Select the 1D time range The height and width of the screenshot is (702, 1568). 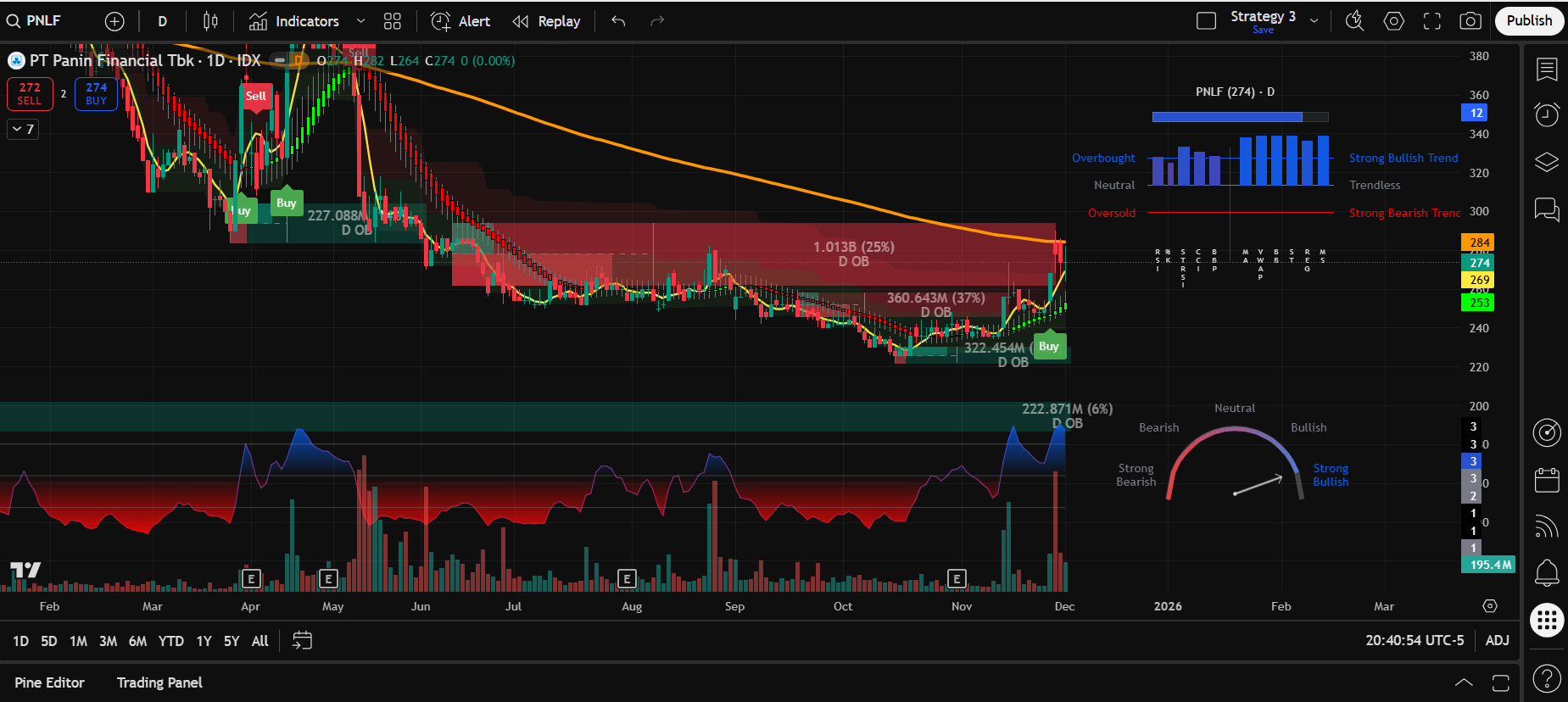[x=21, y=641]
